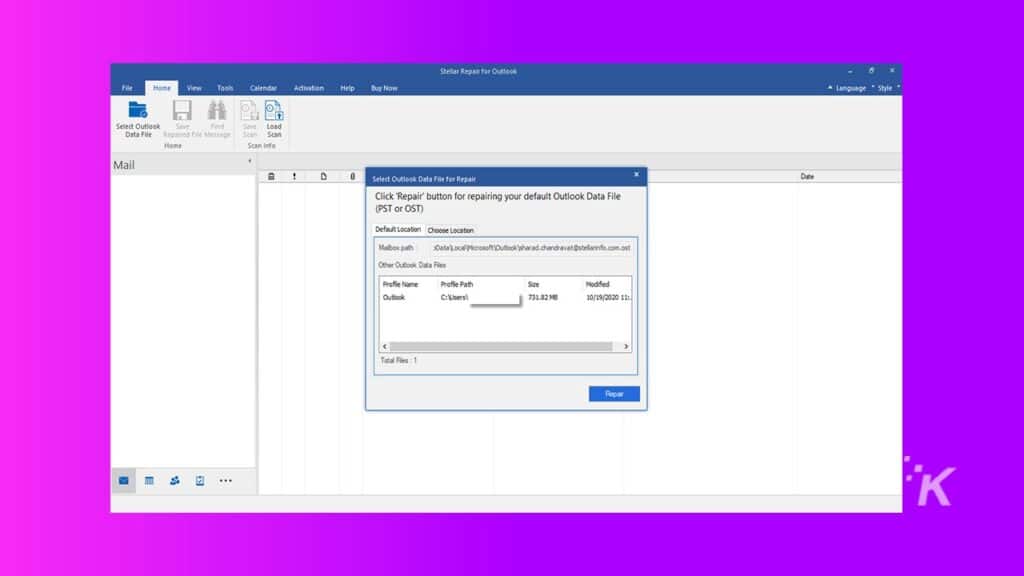Click Size column header

click(534, 285)
